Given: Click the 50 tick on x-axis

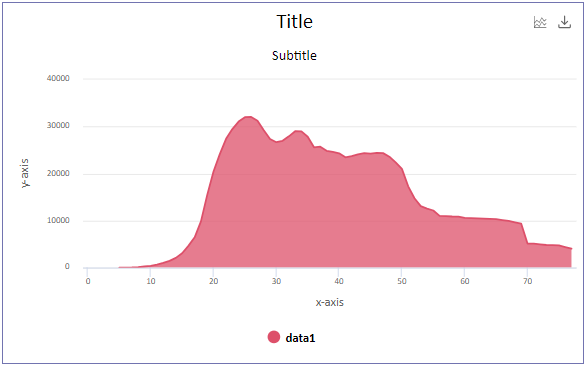Looking at the screenshot, I should (x=402, y=281).
